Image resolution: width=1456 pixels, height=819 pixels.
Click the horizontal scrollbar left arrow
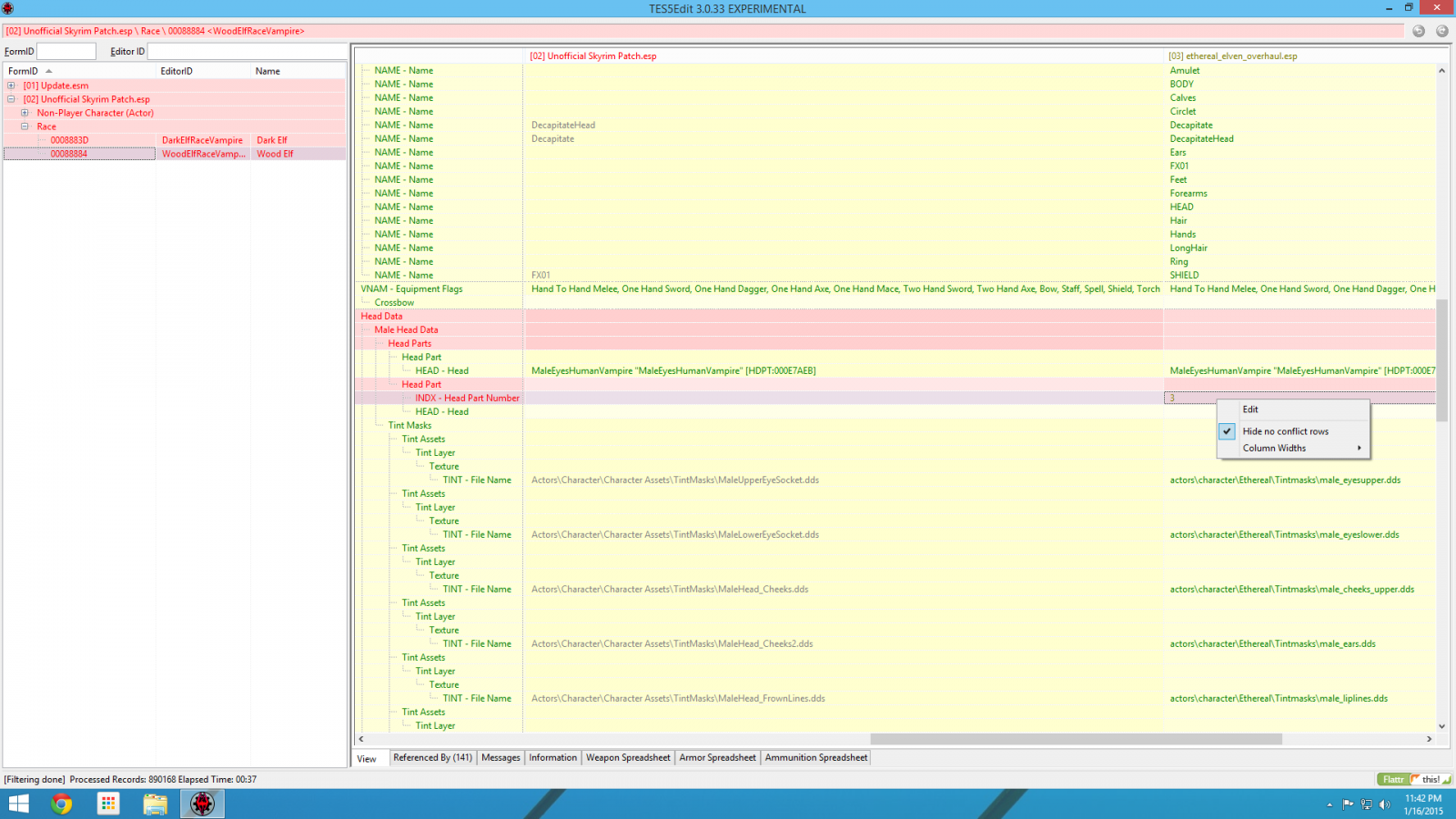coord(361,739)
